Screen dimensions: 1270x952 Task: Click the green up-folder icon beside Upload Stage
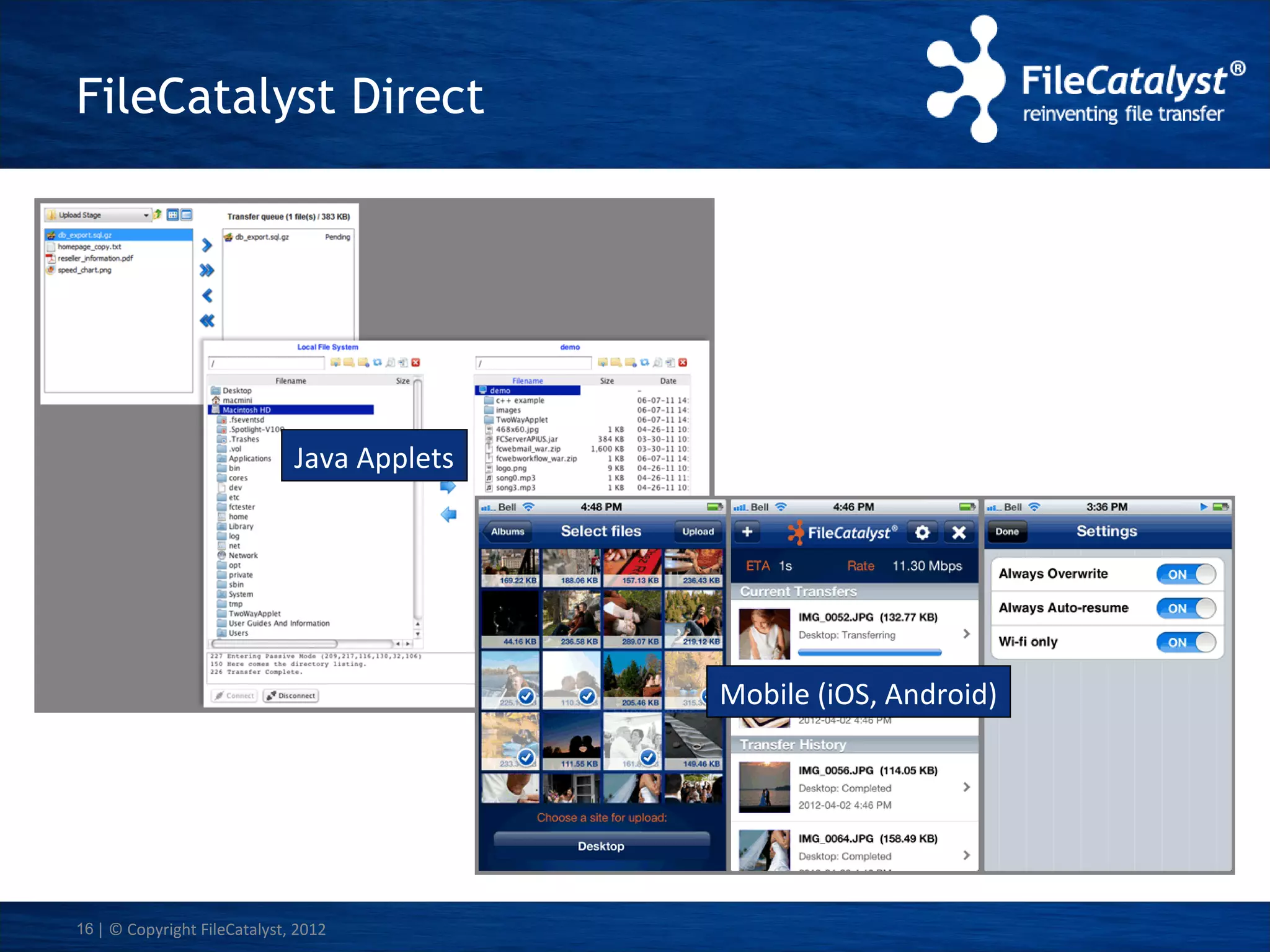coord(158,214)
